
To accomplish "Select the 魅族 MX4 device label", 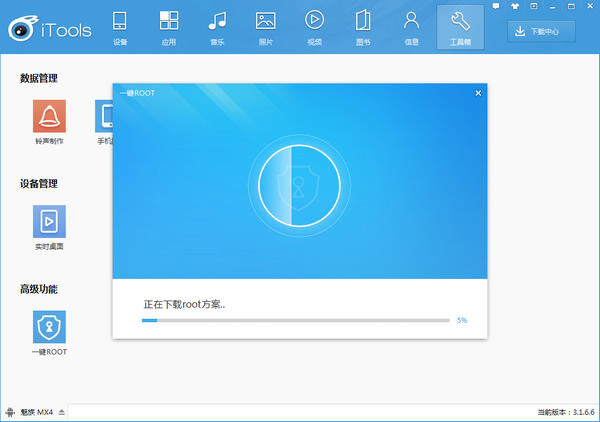I will [37, 412].
